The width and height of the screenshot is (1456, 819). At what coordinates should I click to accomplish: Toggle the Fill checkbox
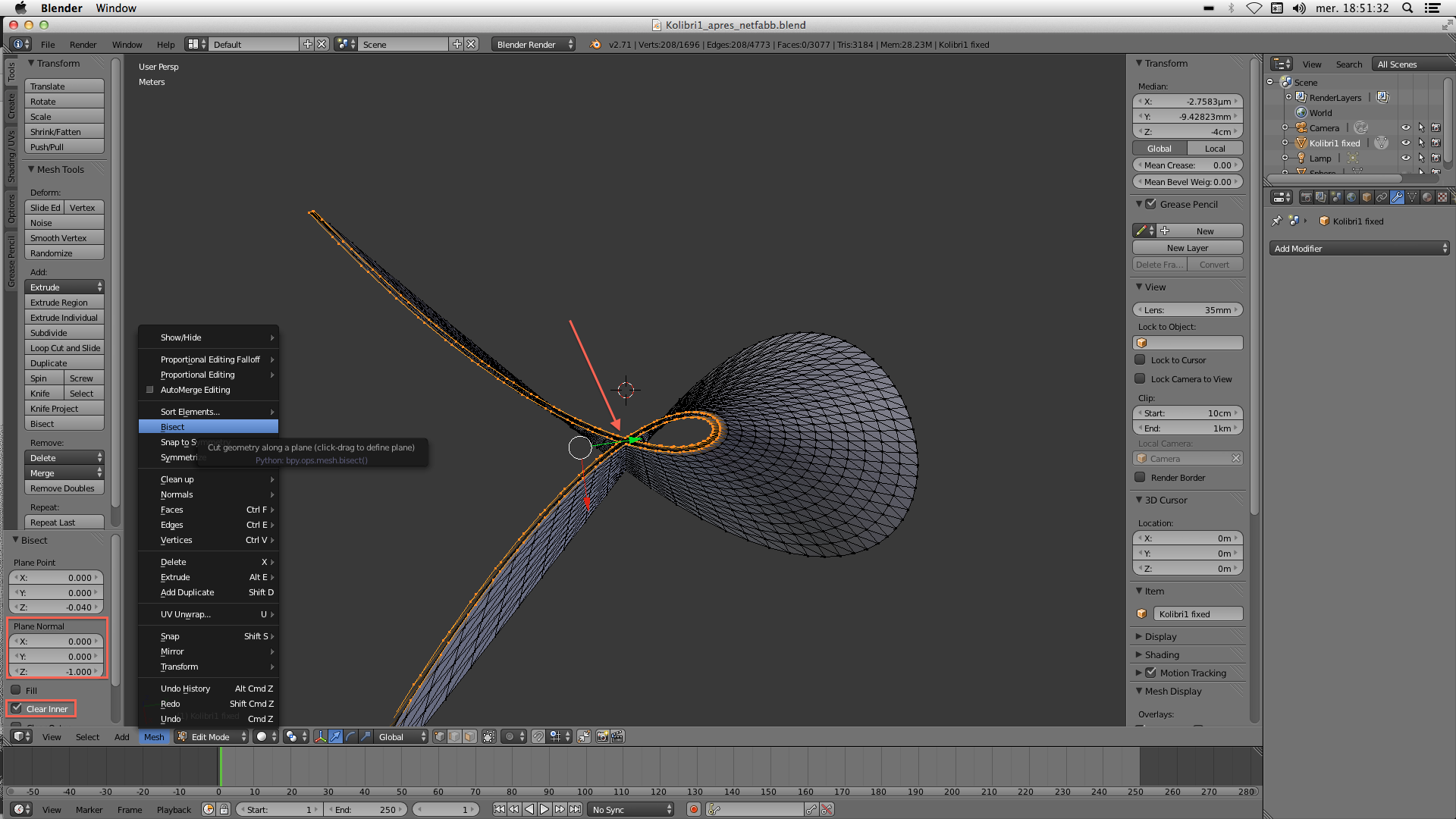click(16, 690)
